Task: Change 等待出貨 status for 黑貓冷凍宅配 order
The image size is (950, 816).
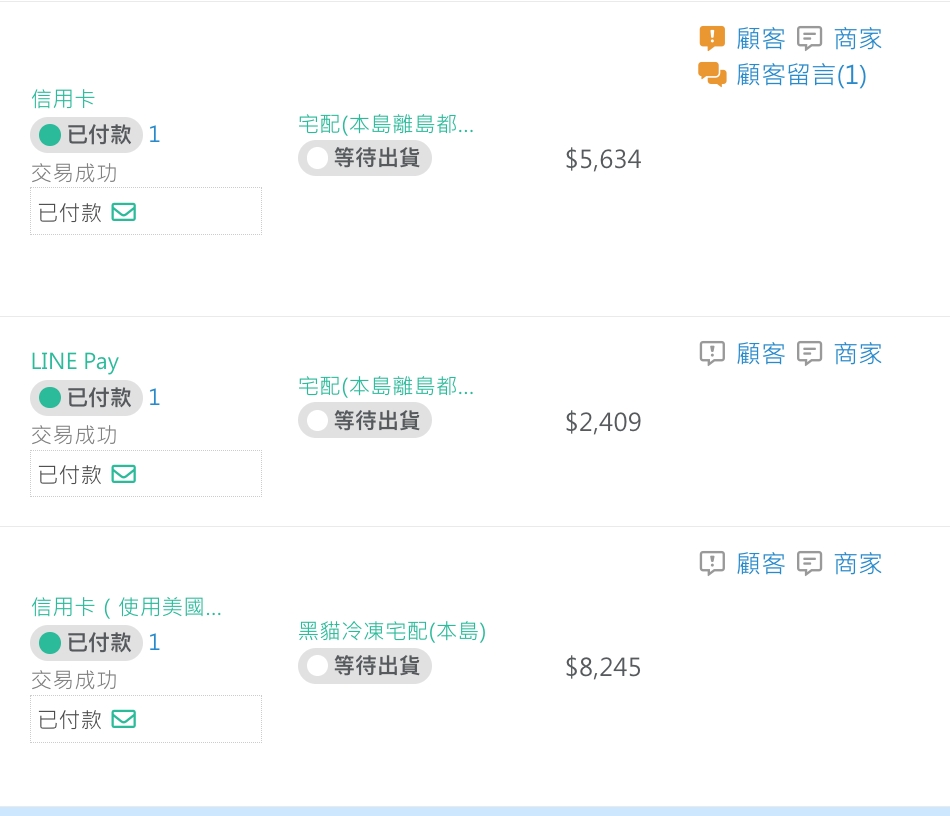Action: pyautogui.click(x=364, y=666)
